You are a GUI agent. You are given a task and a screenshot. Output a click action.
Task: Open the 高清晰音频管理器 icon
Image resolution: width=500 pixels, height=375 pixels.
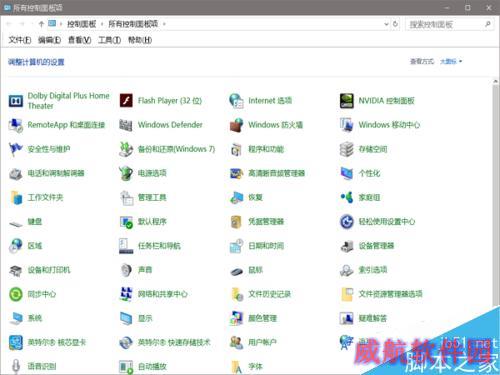click(x=236, y=173)
